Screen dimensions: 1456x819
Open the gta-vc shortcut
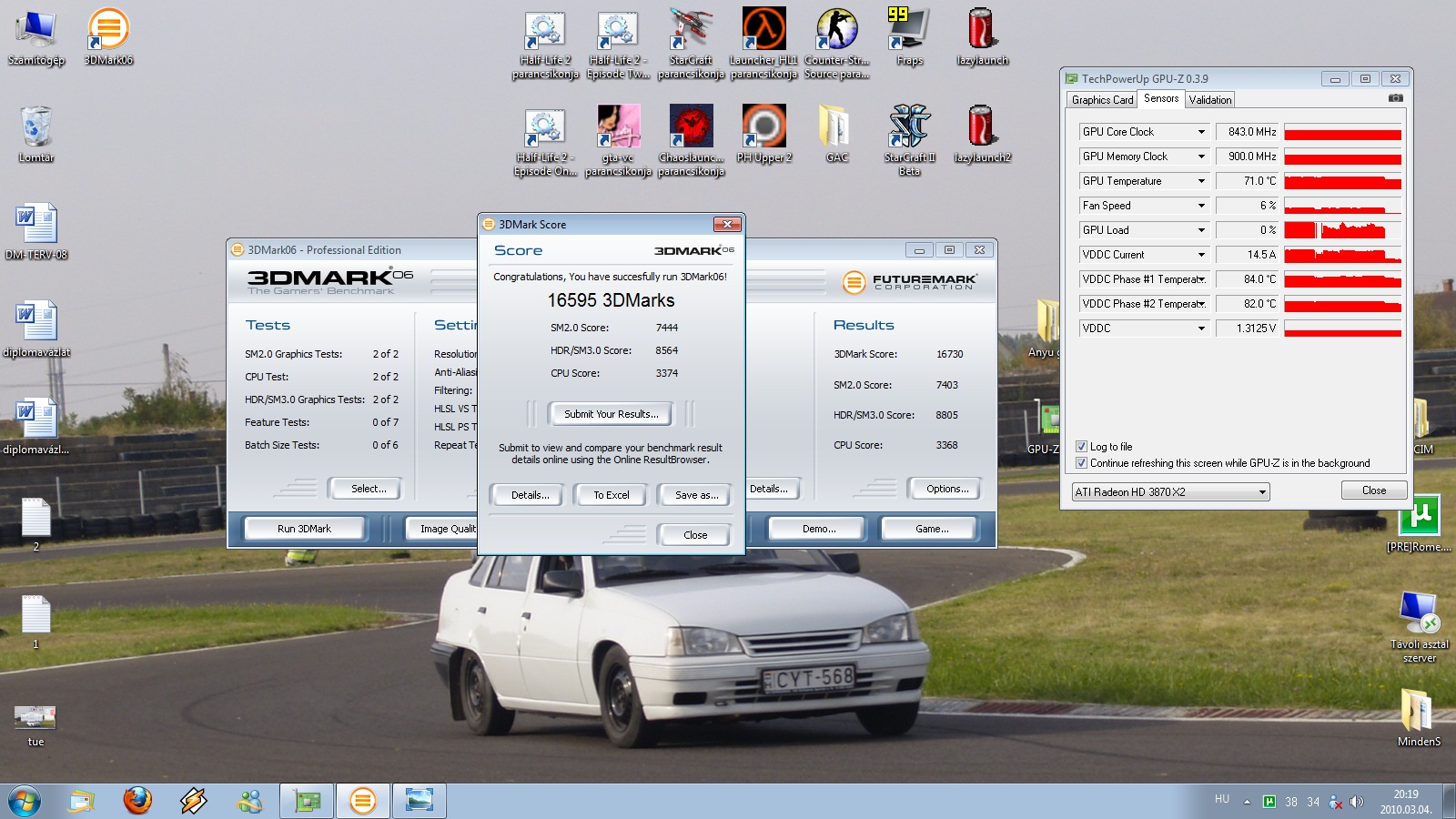(618, 141)
